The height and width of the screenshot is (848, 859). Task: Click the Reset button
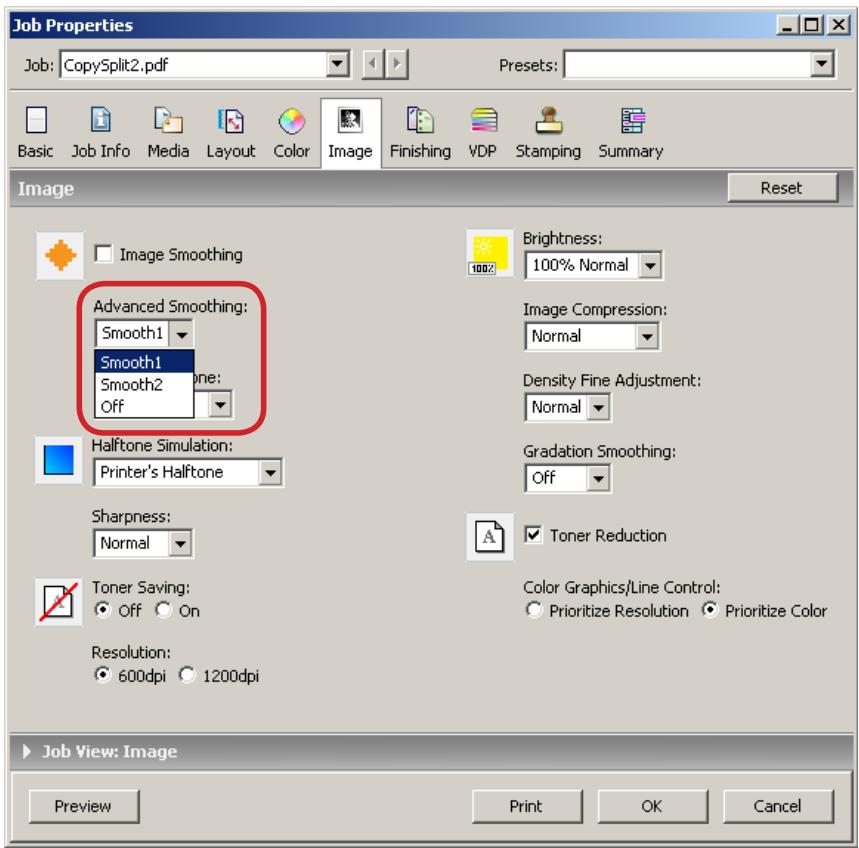coord(782,188)
